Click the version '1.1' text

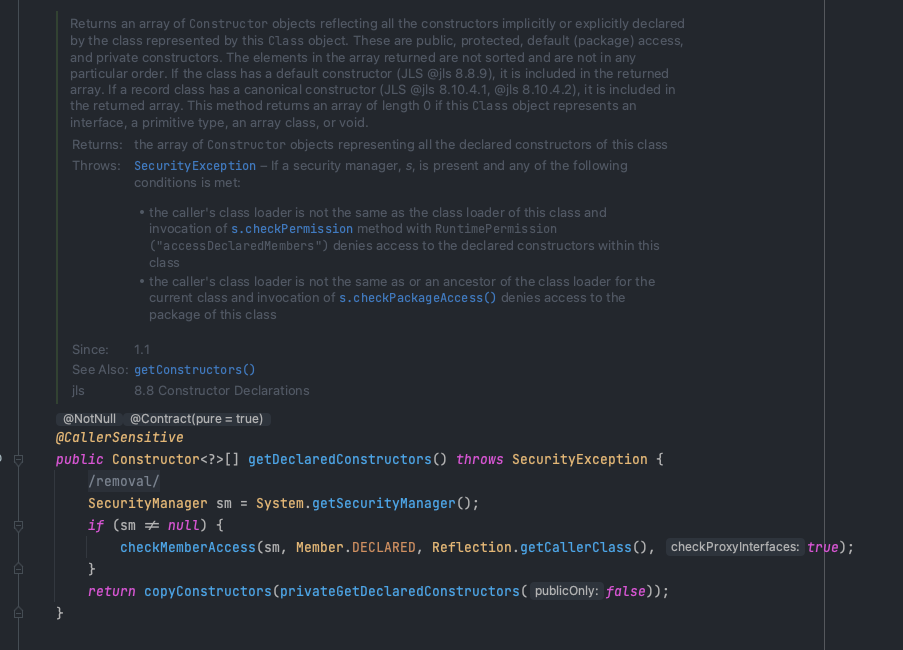(142, 349)
